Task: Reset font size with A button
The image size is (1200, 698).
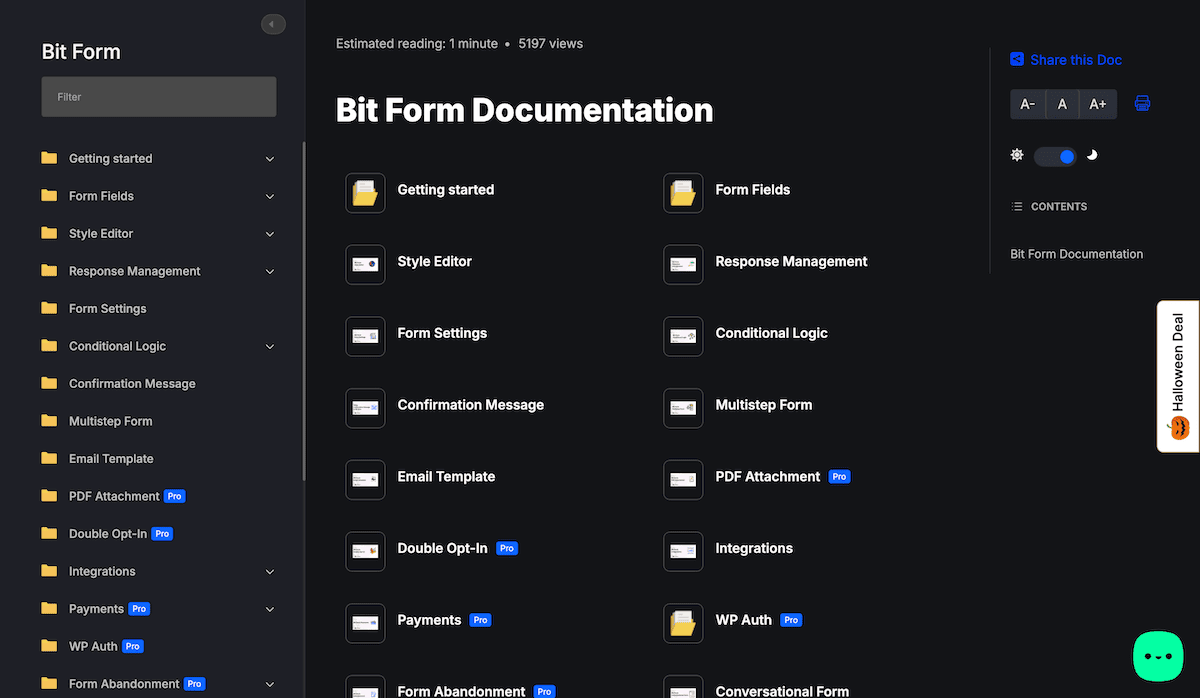Action: tap(1063, 104)
